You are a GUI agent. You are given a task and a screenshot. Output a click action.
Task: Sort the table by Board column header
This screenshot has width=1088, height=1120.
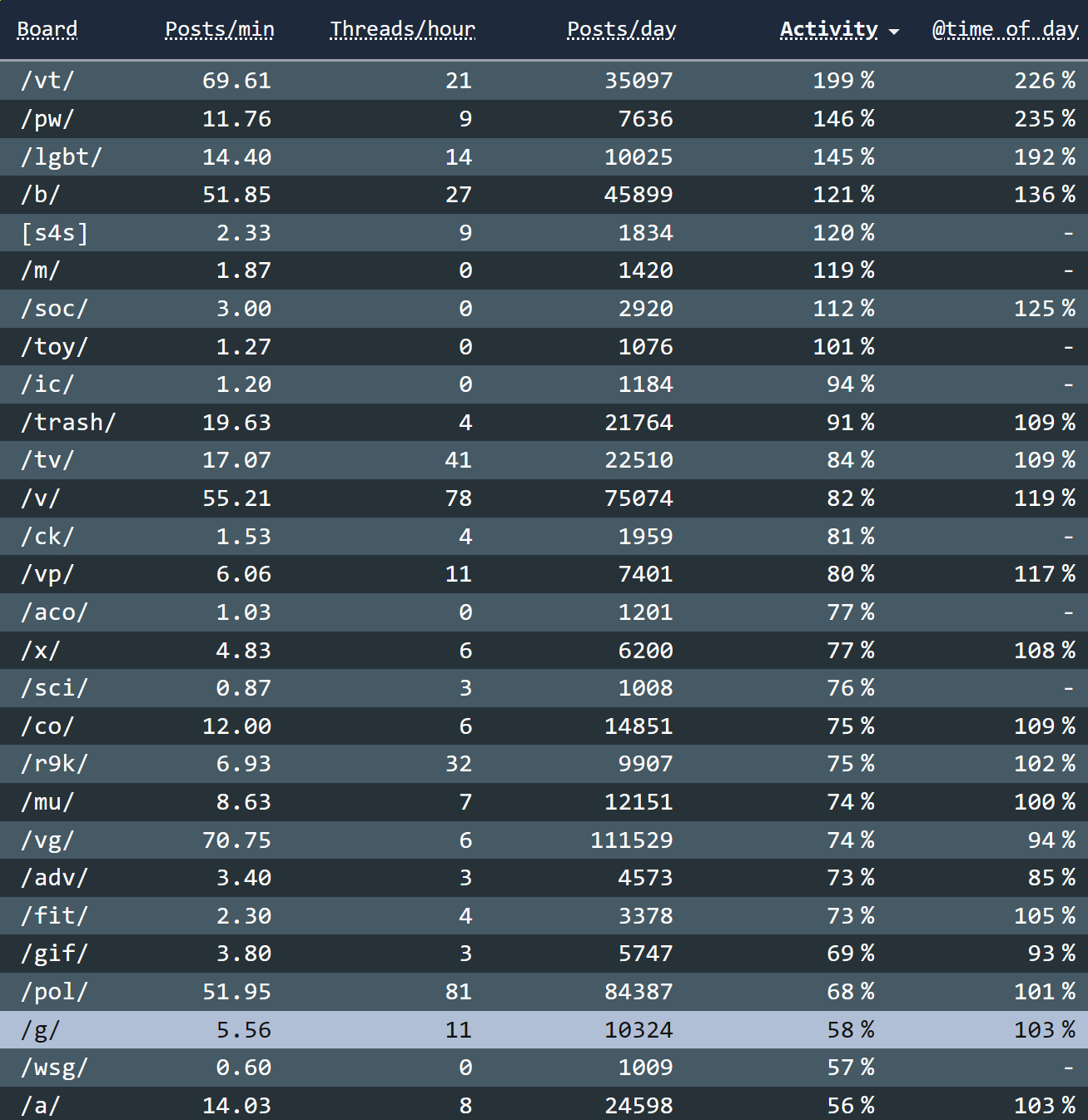tap(47, 29)
